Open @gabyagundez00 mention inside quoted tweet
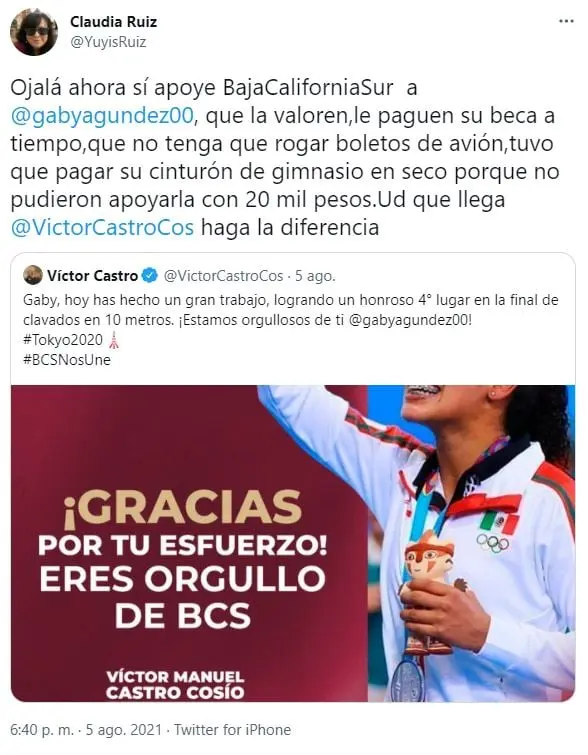Image resolution: width=588 pixels, height=755 pixels. pyautogui.click(x=409, y=320)
